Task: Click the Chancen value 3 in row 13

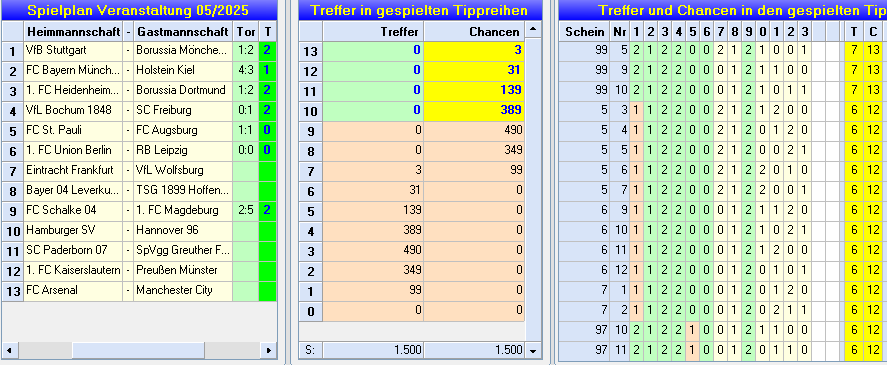Action: pyautogui.click(x=475, y=51)
